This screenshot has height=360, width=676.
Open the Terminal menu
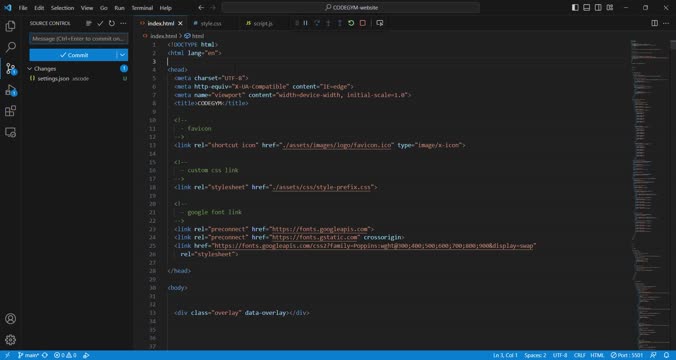(142, 8)
